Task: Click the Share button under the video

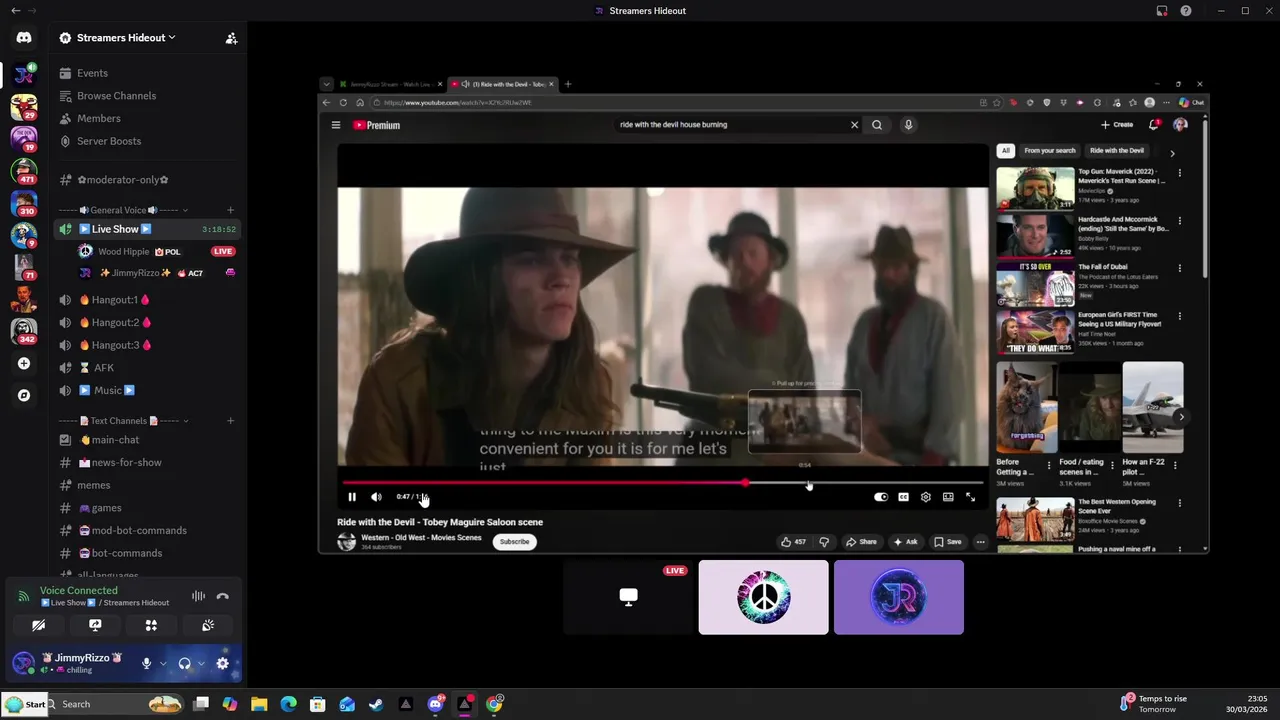Action: 861,542
